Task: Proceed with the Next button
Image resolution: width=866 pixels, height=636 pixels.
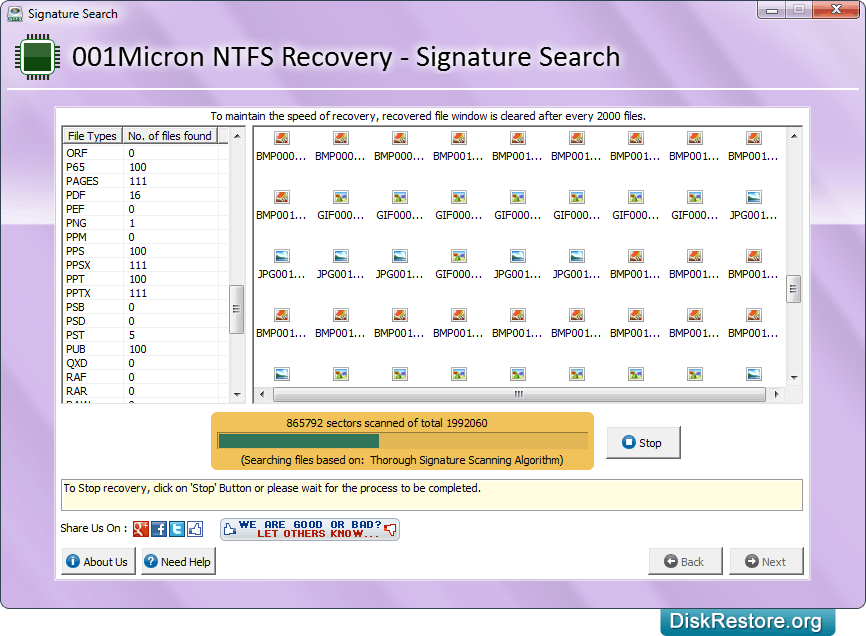Action: point(766,561)
